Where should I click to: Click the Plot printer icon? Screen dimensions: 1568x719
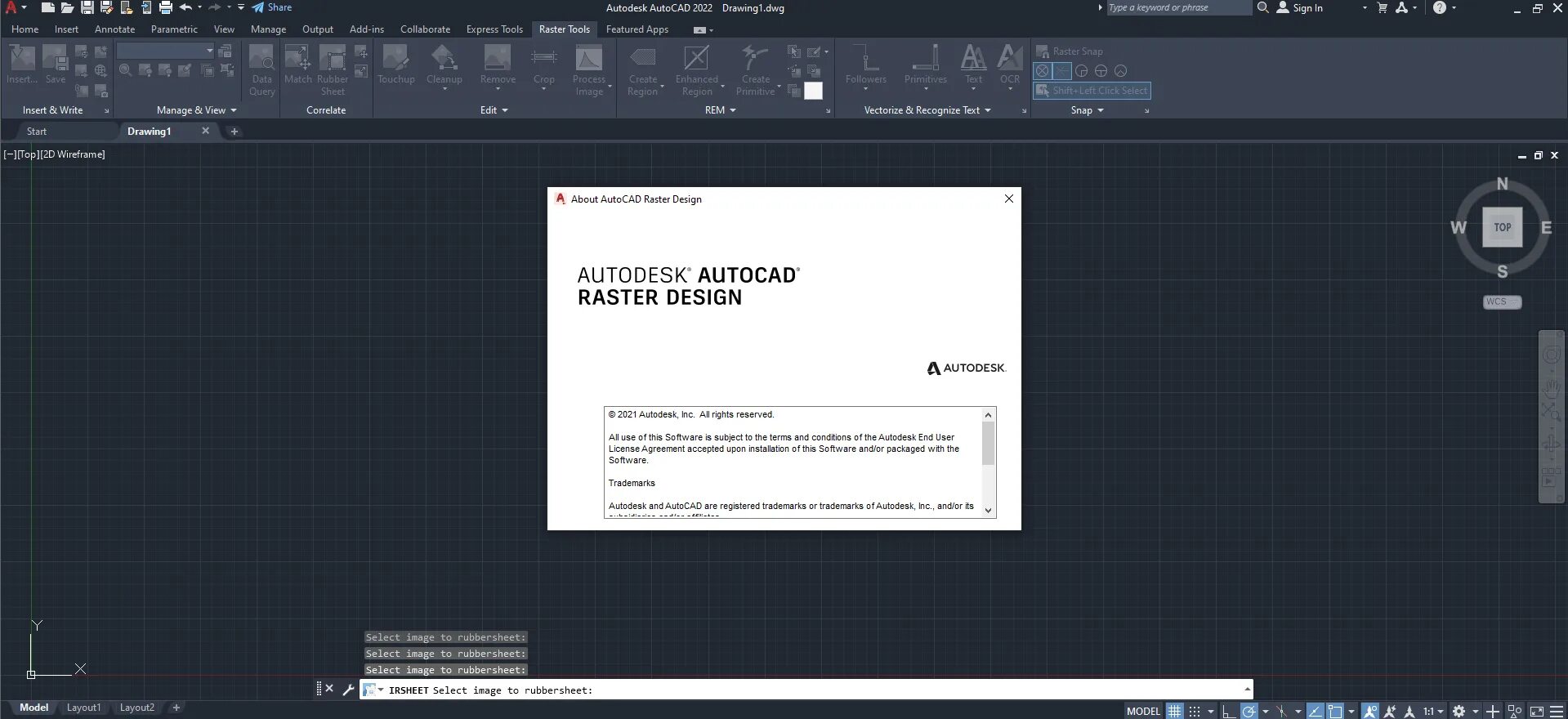coord(166,7)
